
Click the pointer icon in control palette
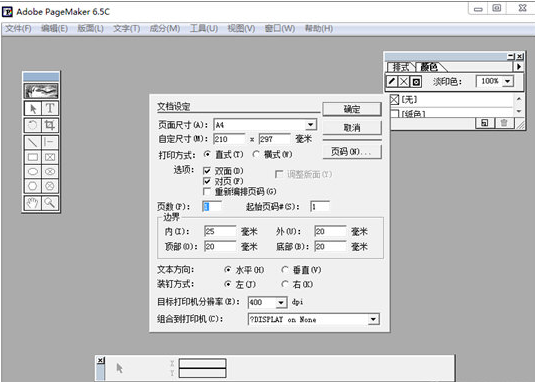click(119, 368)
